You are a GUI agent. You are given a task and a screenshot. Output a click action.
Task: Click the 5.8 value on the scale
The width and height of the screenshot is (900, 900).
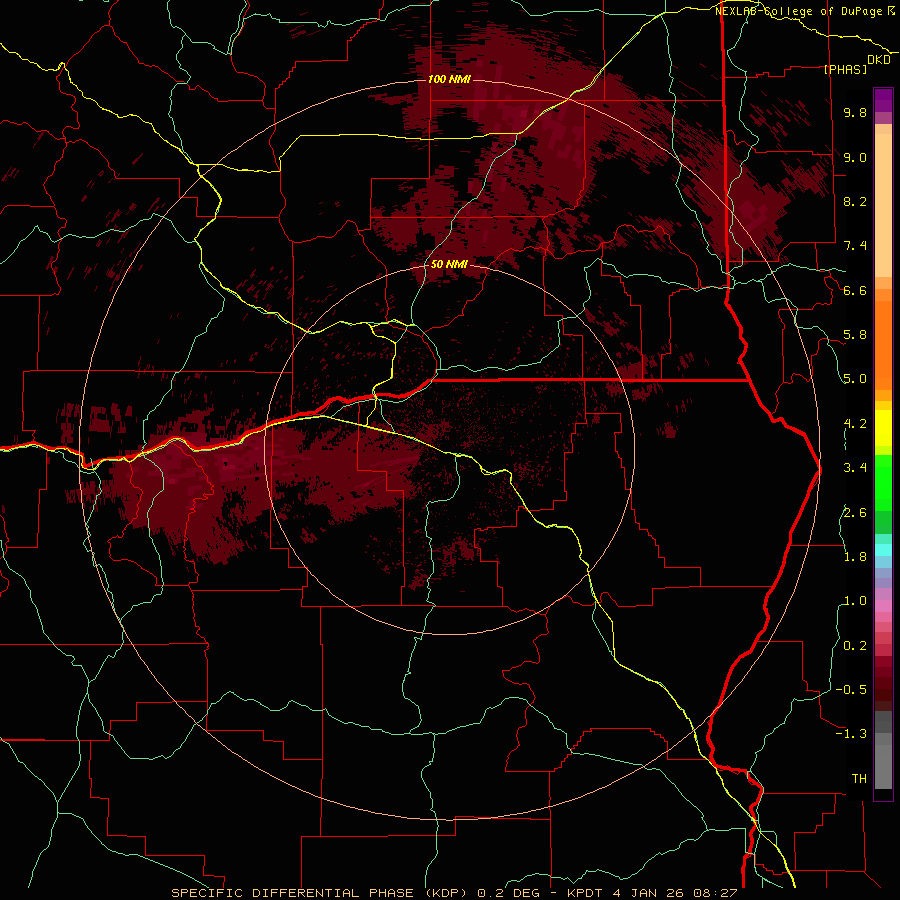coord(855,335)
